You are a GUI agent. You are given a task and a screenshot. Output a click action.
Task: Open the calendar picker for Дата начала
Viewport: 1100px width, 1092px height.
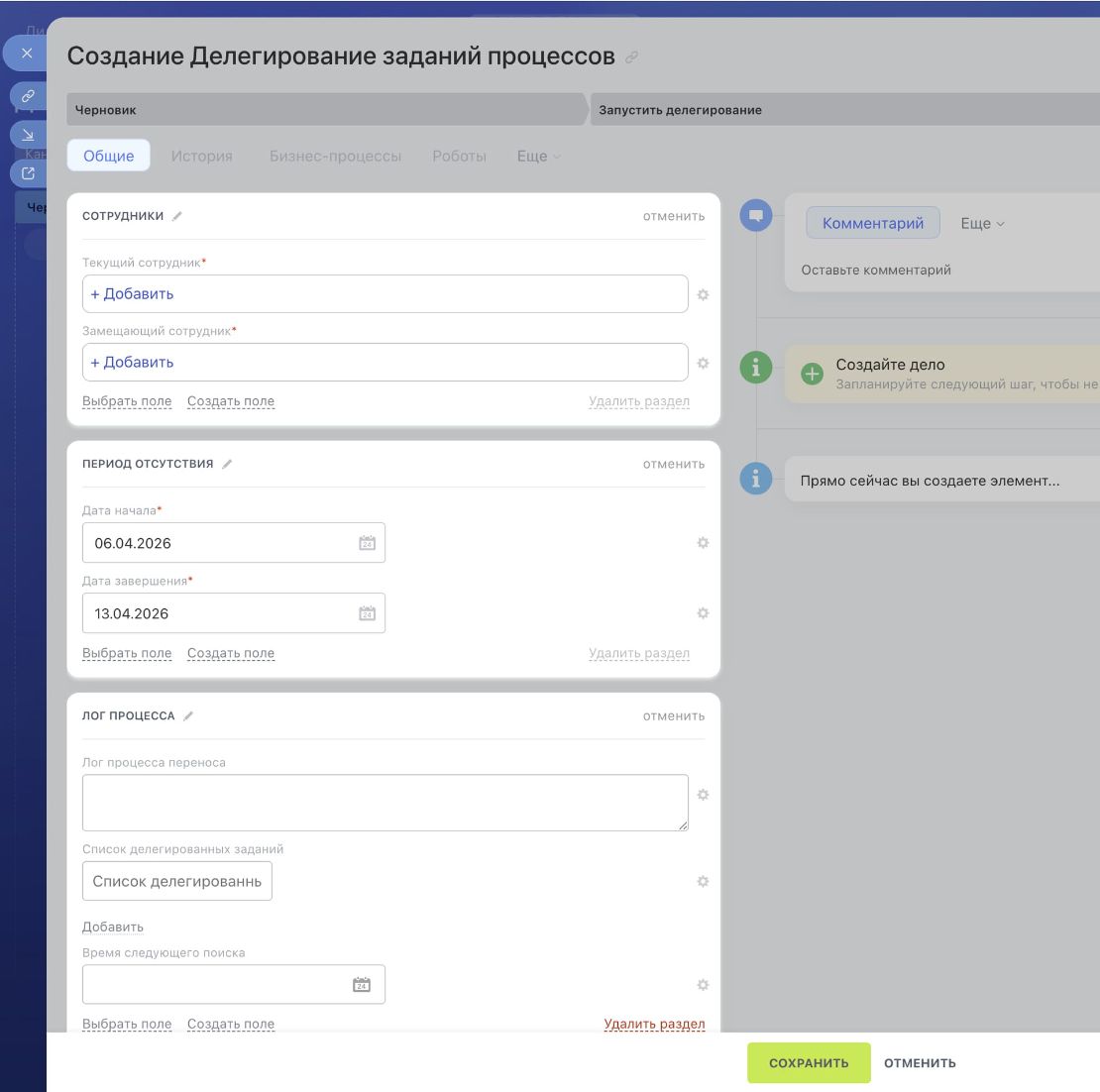pyautogui.click(x=367, y=543)
